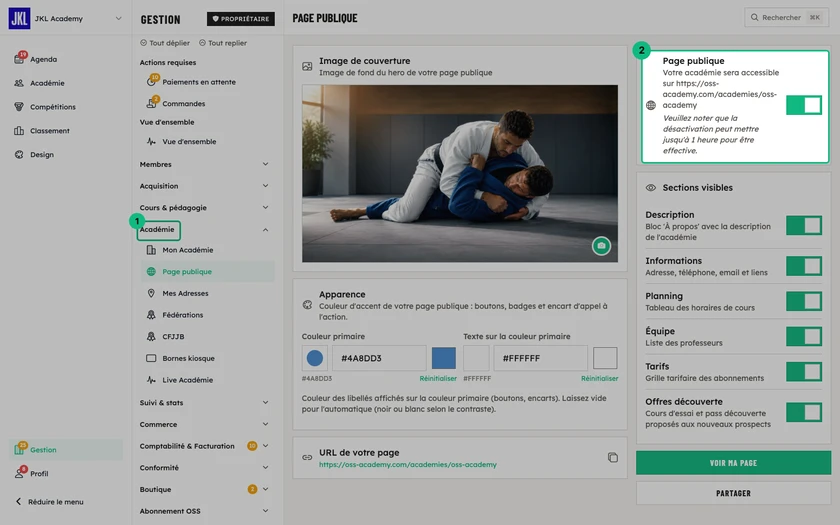Toggle the Page publique switch
This screenshot has width=840, height=525.
[x=804, y=105]
